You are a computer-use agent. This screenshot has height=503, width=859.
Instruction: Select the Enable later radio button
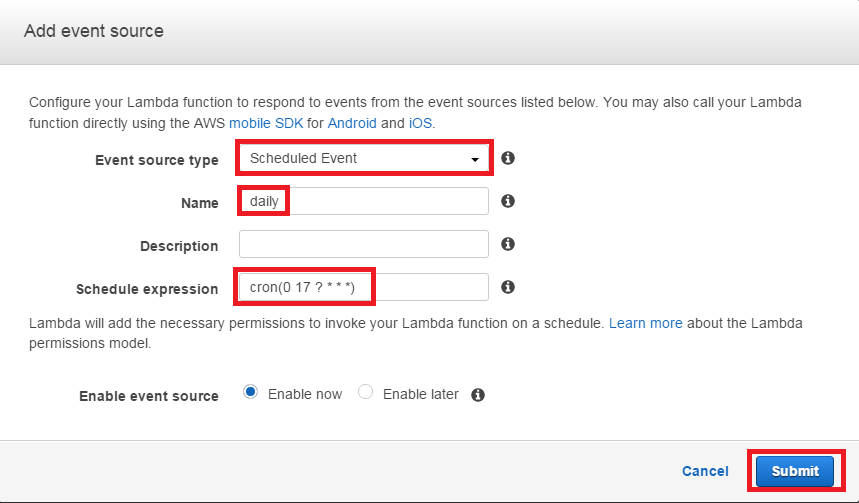(365, 392)
